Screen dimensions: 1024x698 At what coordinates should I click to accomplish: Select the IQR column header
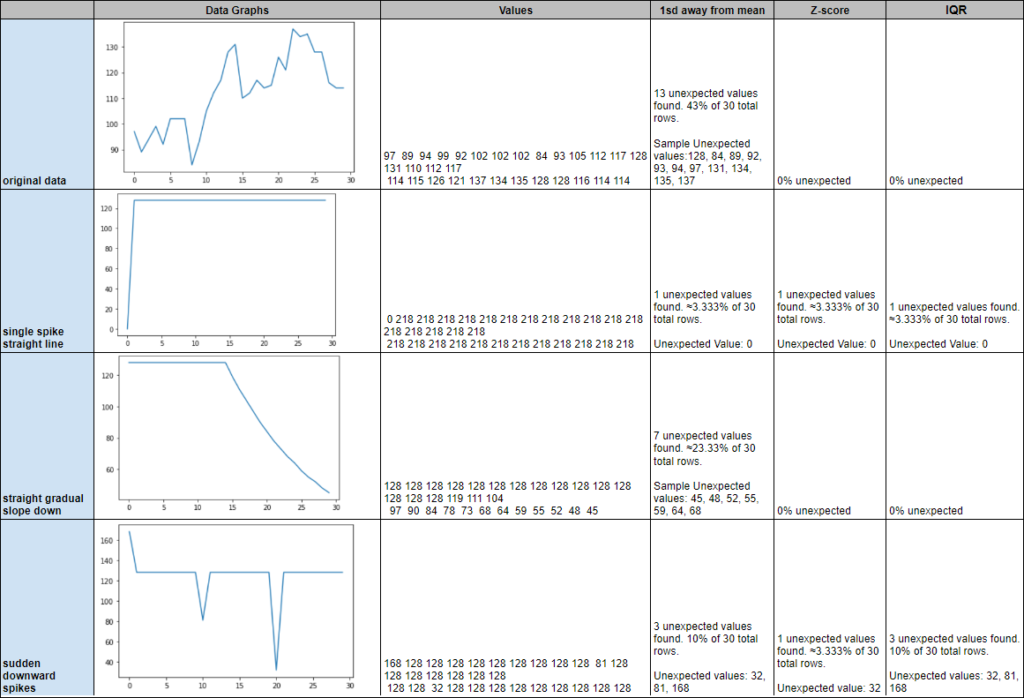pos(955,10)
